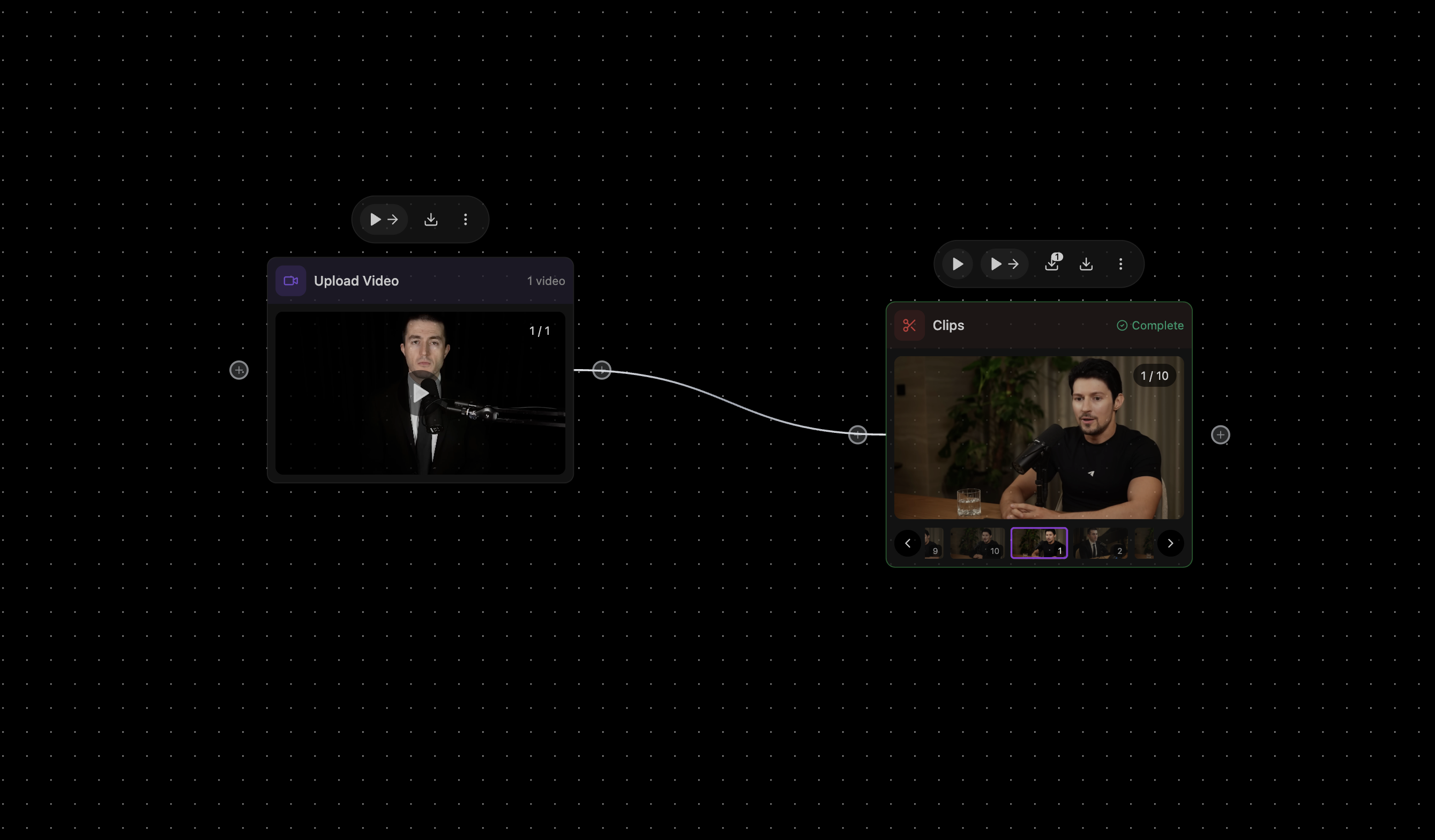Click the plus circle left of Upload Video node

click(238, 370)
